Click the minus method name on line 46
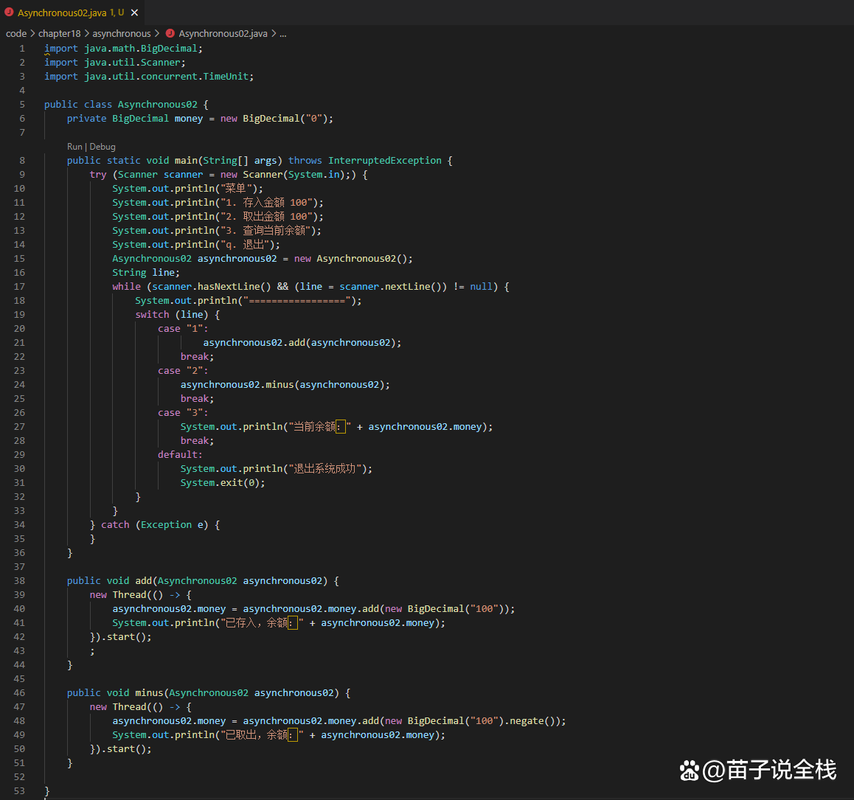 click(148, 692)
